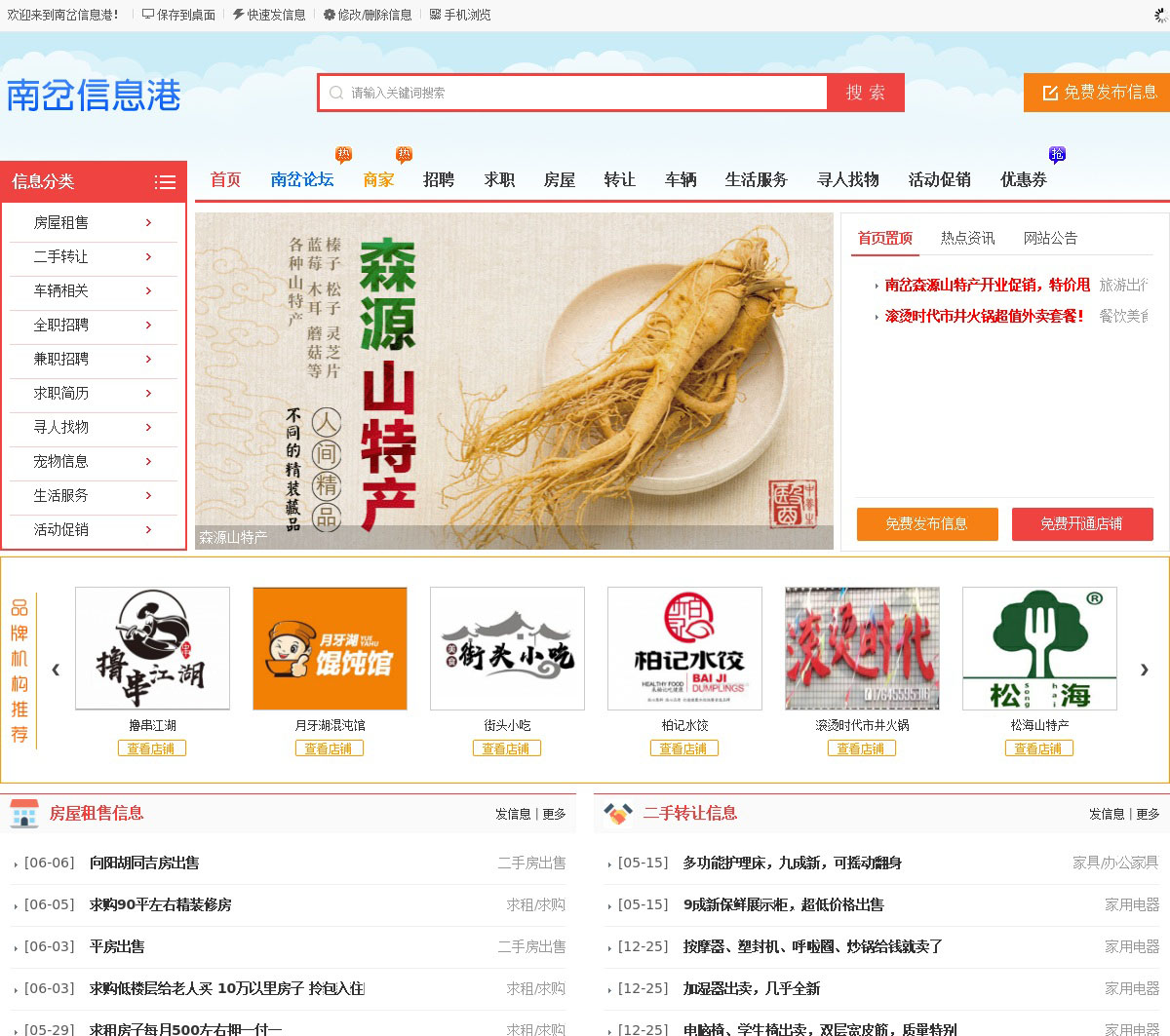The image size is (1170, 1036).
Task: Show next brands with right arrow
Action: (x=1144, y=669)
